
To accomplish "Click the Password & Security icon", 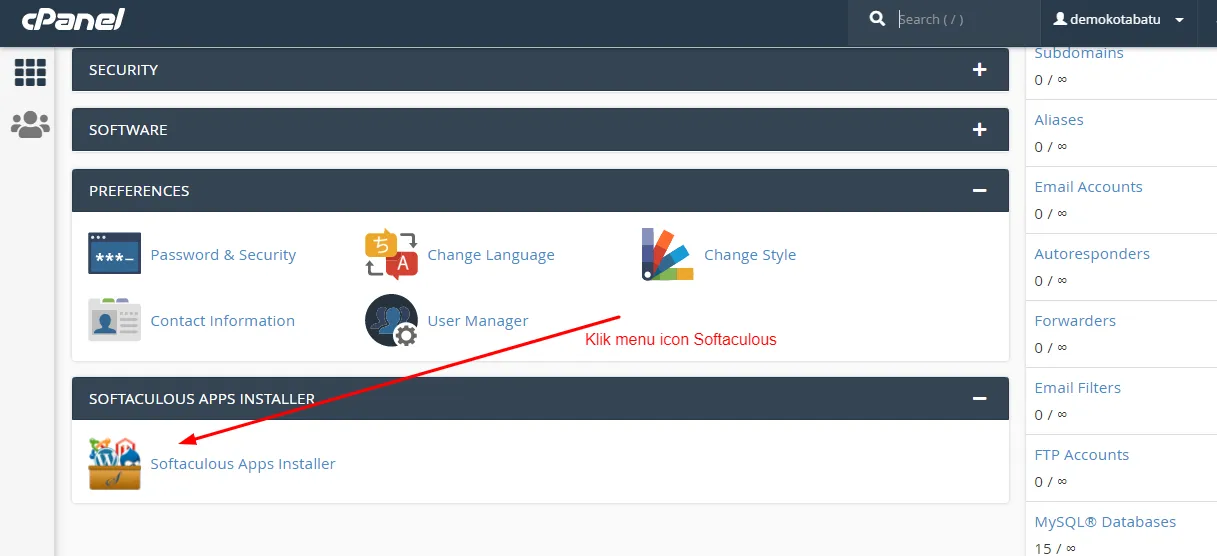I will 114,254.
